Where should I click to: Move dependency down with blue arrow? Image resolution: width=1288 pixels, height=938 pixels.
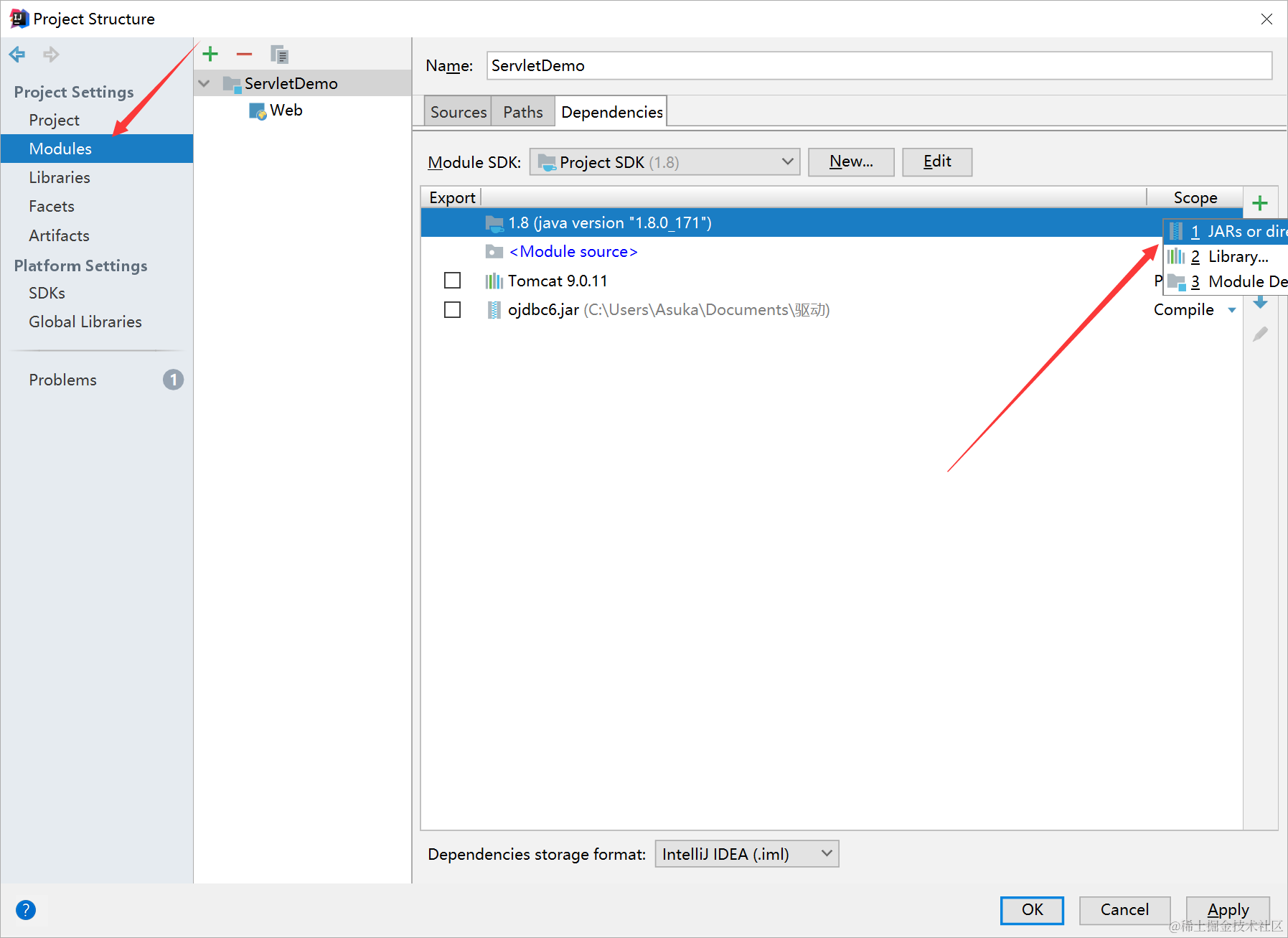1260,304
